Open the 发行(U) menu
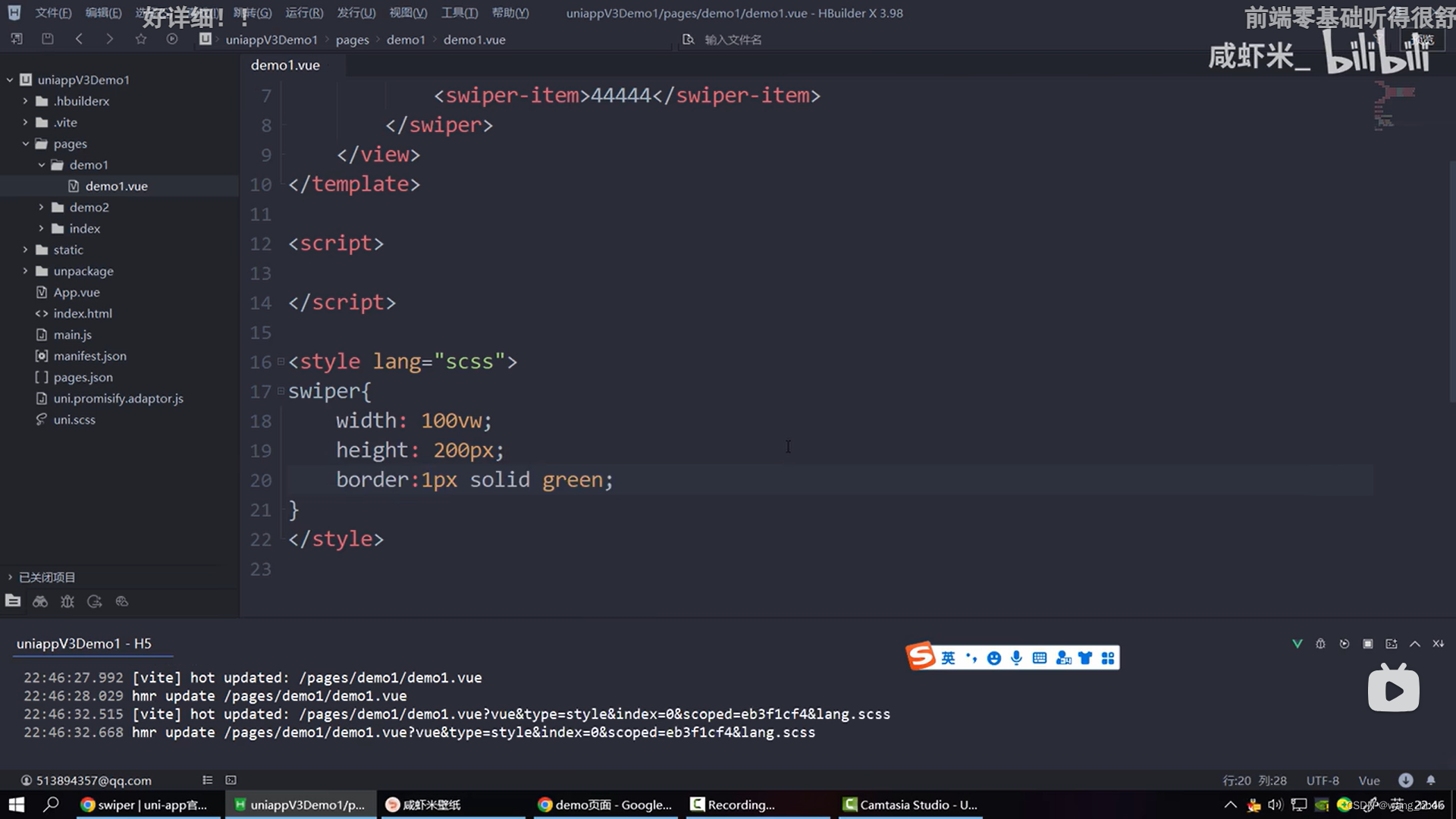1456x819 pixels. click(356, 13)
